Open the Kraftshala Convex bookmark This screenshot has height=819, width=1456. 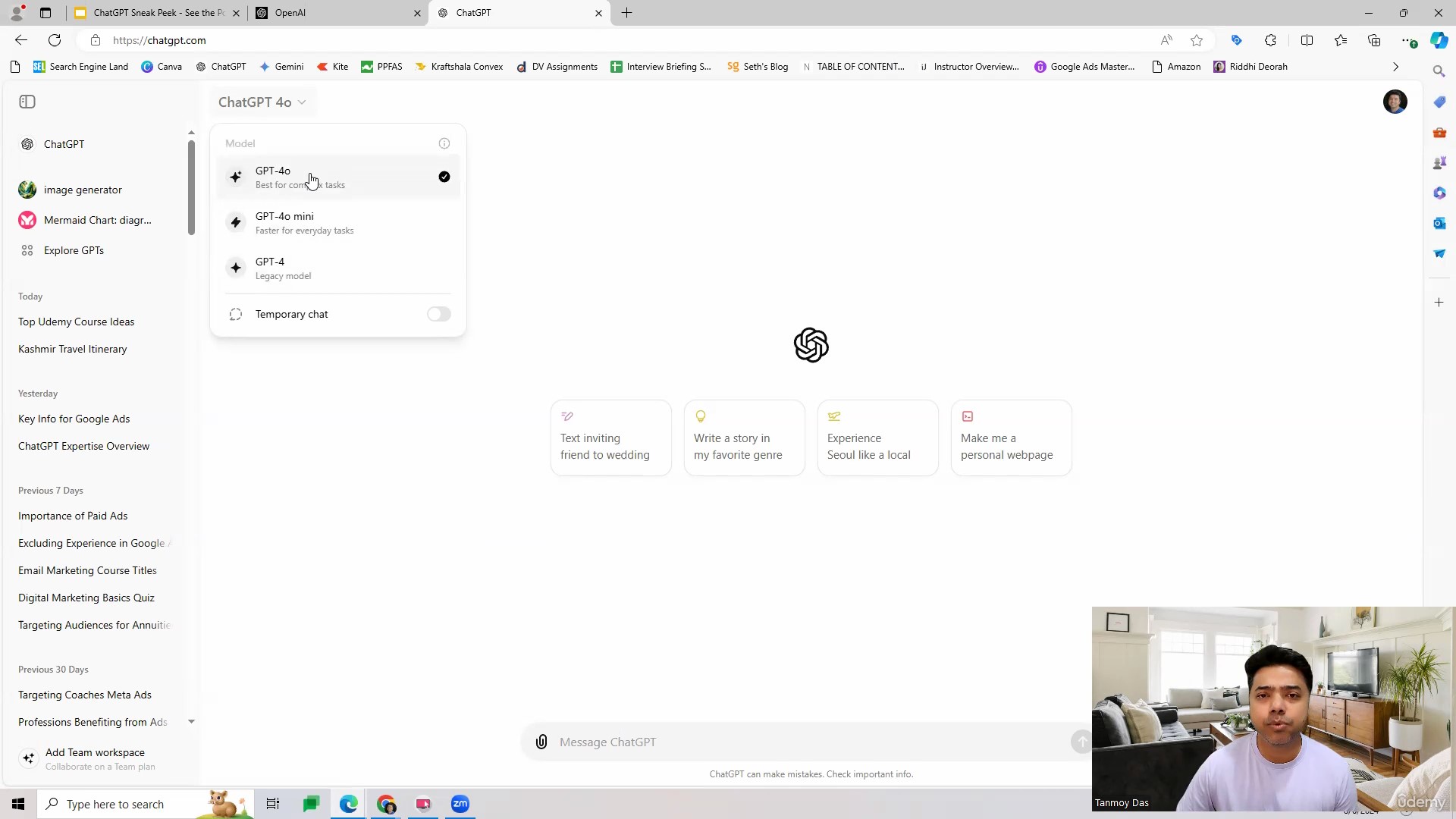tap(459, 67)
